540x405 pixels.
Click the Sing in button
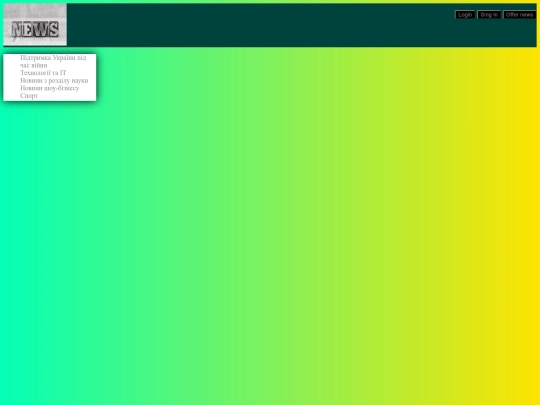coord(489,15)
